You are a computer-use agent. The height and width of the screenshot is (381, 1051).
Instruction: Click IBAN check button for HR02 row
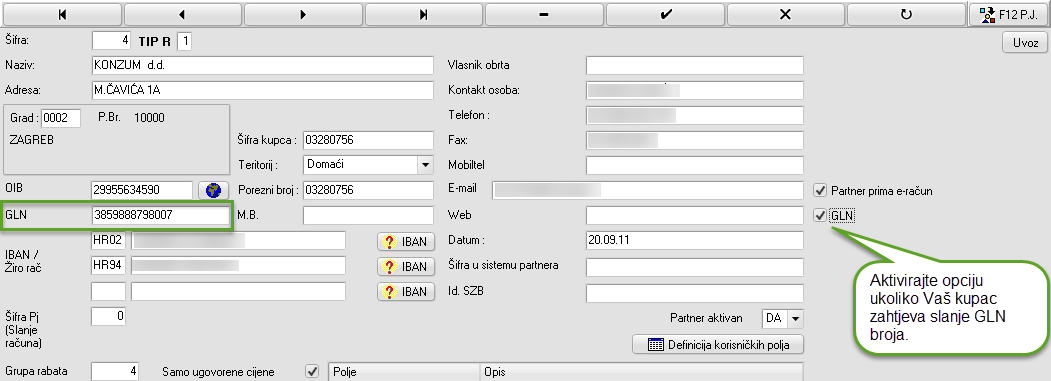[x=406, y=242]
